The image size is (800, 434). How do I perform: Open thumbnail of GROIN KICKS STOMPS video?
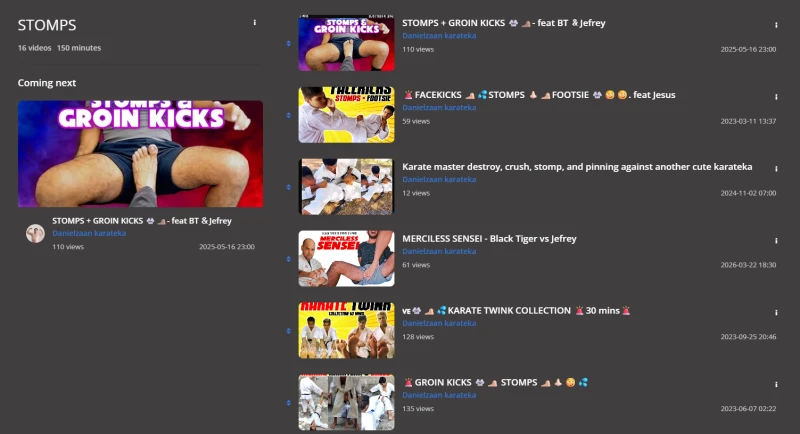(x=346, y=402)
